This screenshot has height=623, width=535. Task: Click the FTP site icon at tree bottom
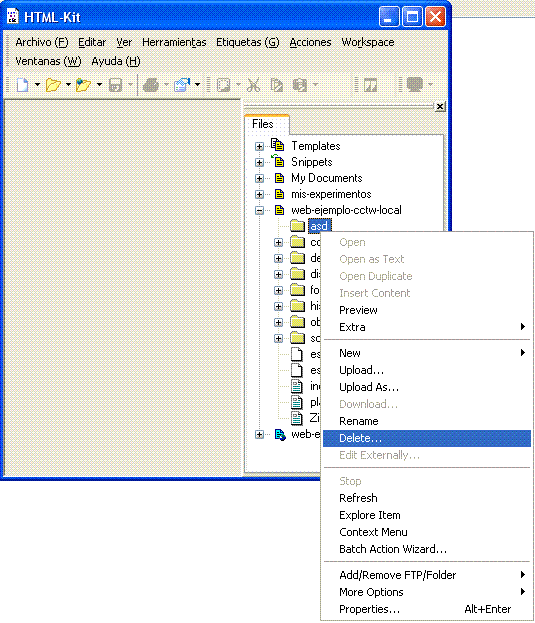pyautogui.click(x=280, y=435)
